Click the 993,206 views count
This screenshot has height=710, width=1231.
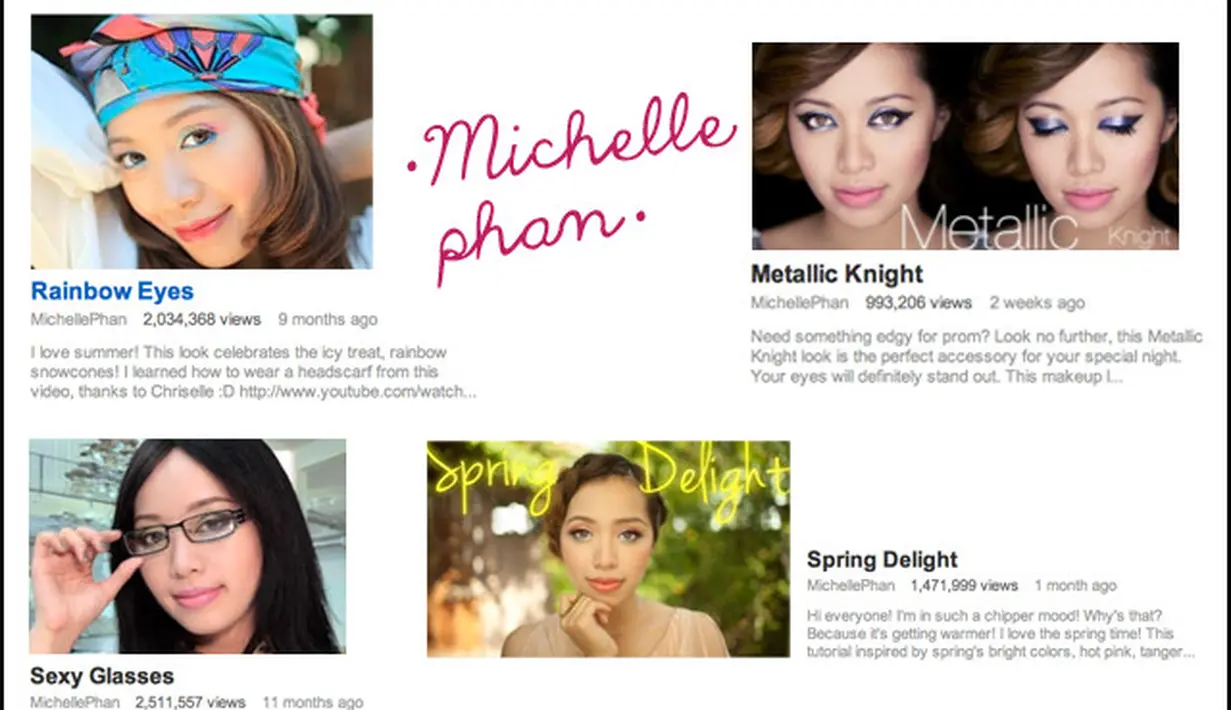point(918,302)
